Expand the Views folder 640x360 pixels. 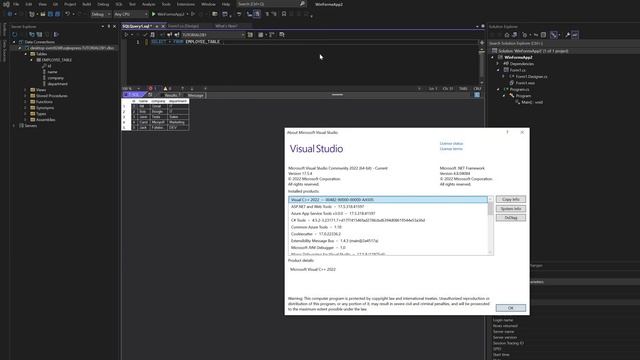pos(26,90)
